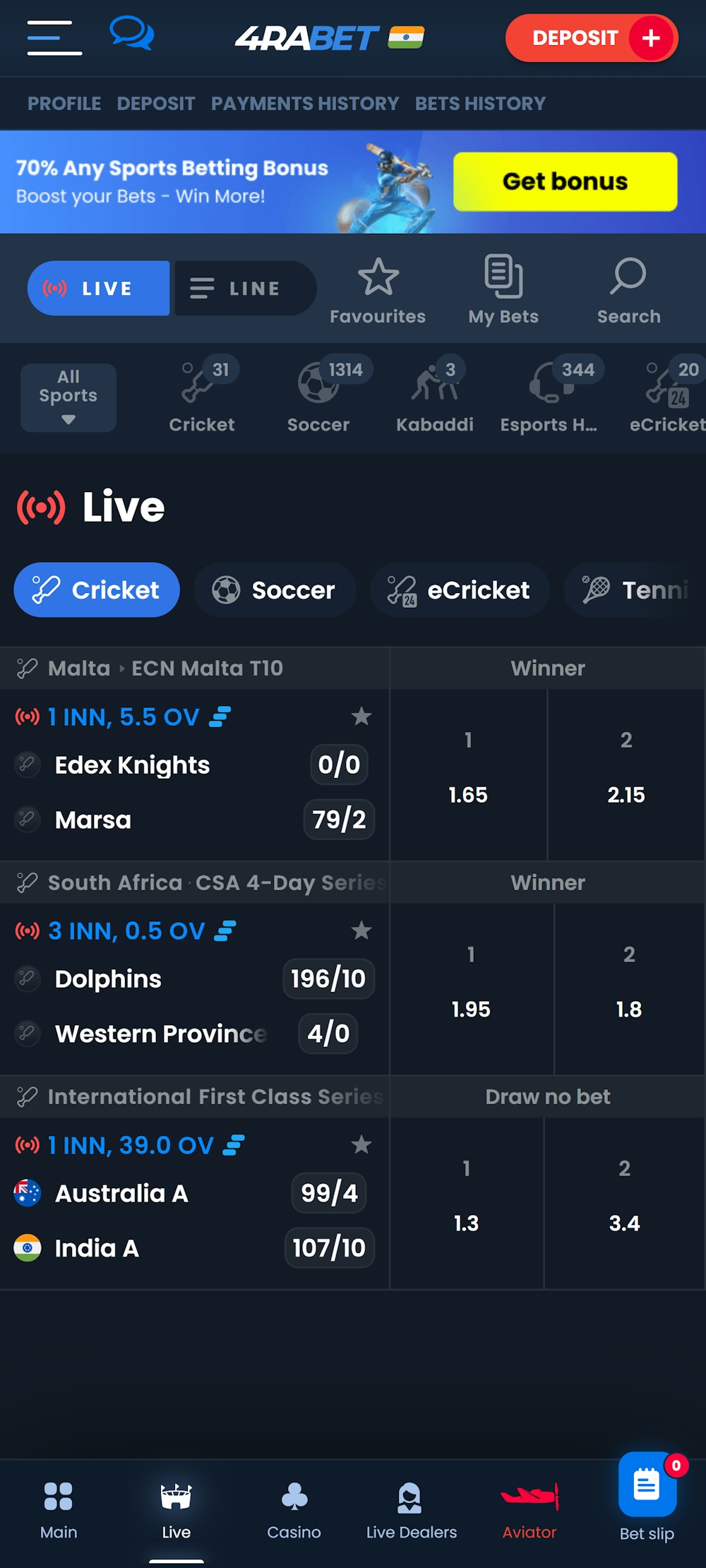Image resolution: width=706 pixels, height=1568 pixels.
Task: Open the Aviator game
Action: tap(529, 1511)
